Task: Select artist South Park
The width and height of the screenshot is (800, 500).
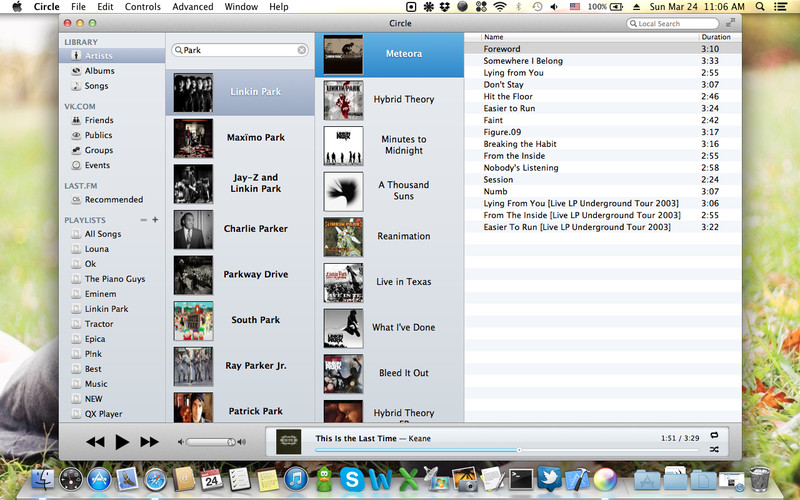Action: [x=240, y=320]
